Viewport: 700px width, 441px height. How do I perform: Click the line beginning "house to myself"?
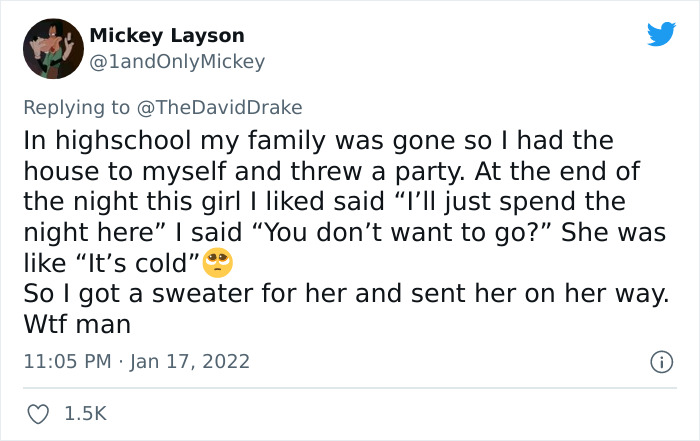331,171
